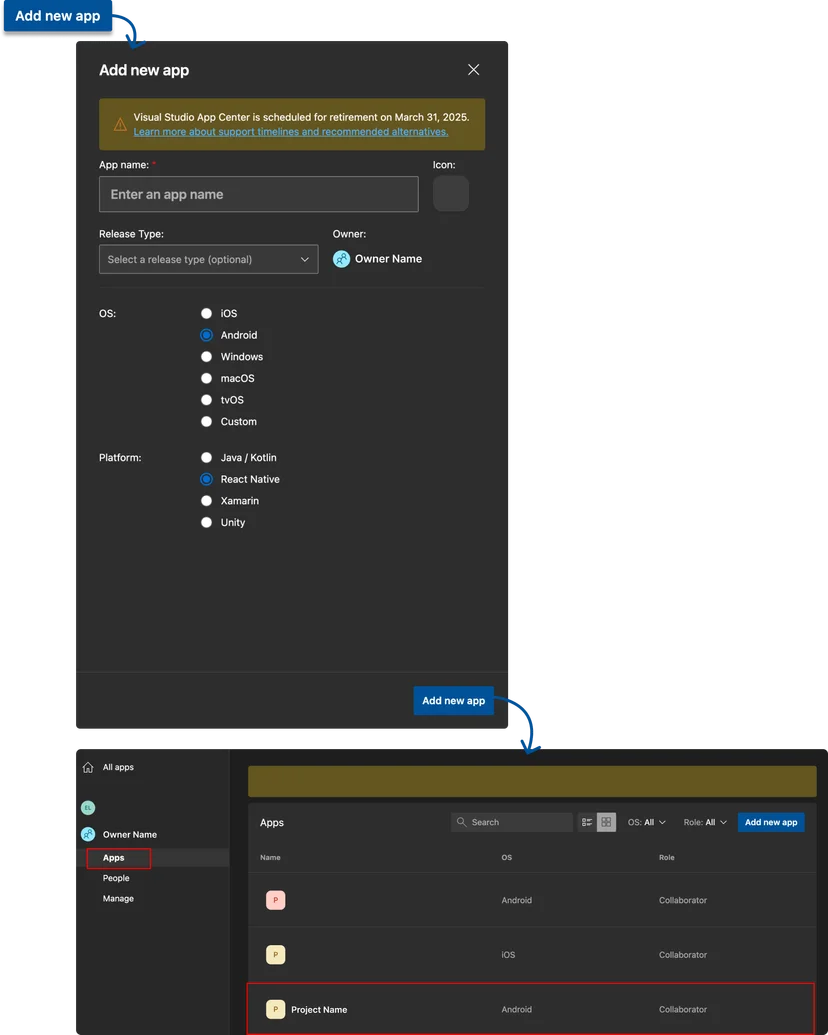
Task: Open the yellow P iOS app icon
Action: click(275, 954)
